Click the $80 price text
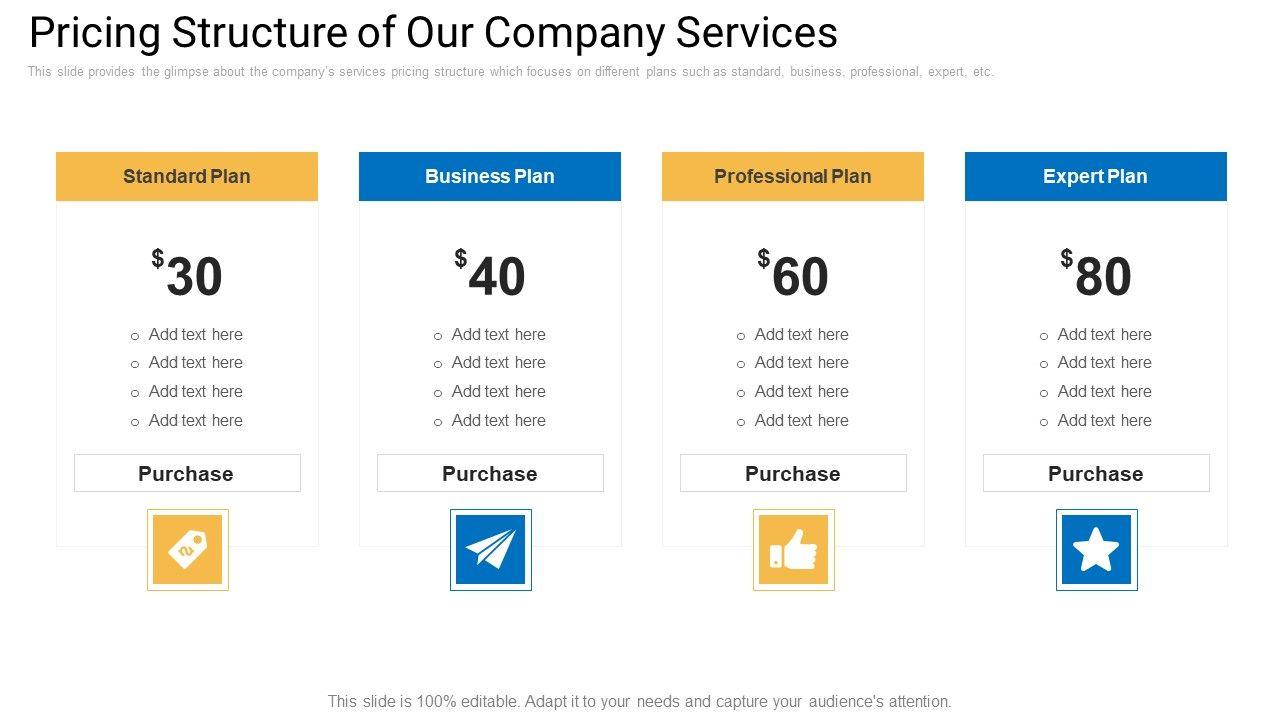The width and height of the screenshot is (1280, 720). (x=1097, y=275)
